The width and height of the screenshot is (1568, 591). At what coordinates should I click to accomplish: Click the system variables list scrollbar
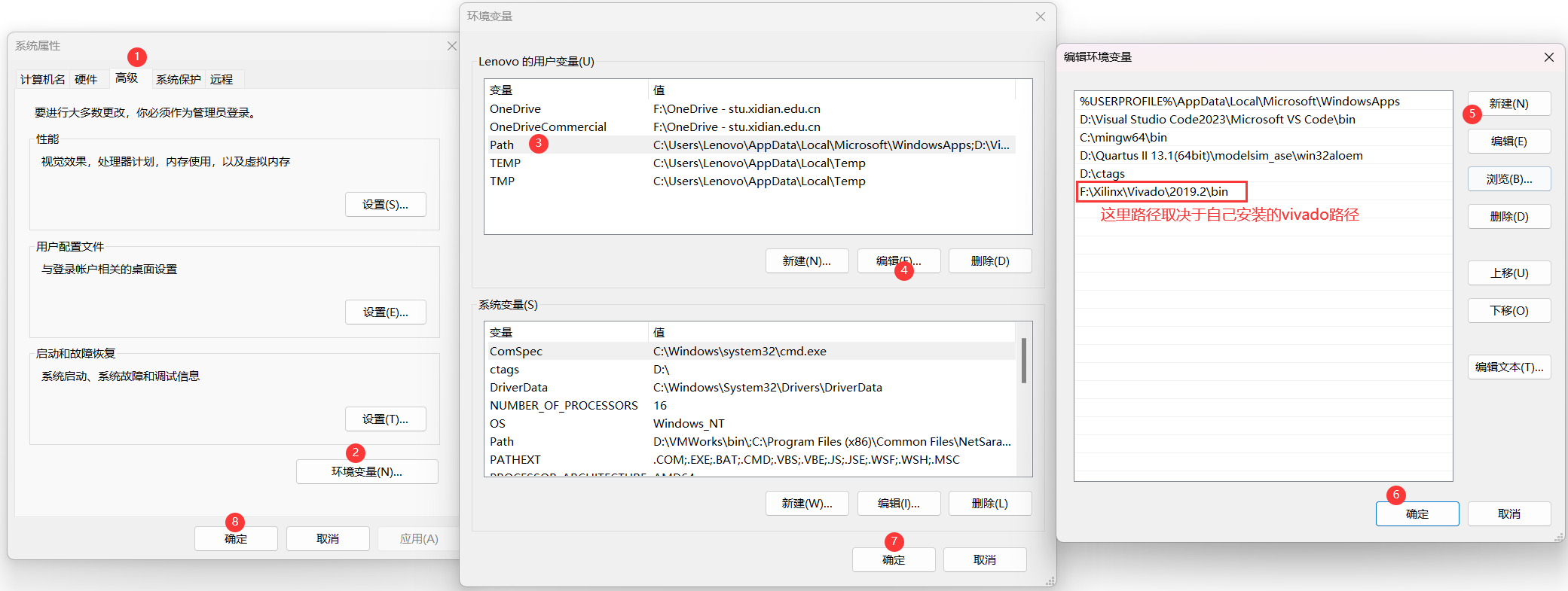tap(1024, 361)
